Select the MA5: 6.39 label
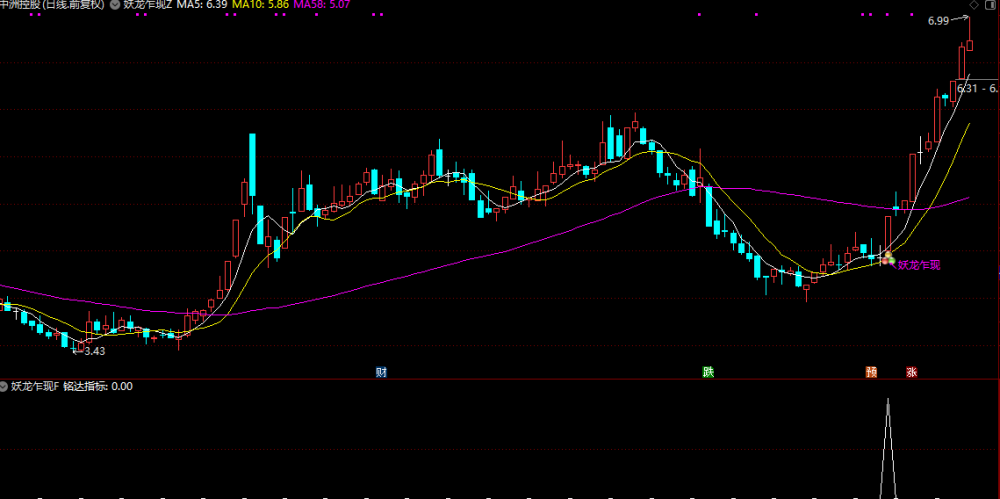The height and width of the screenshot is (499, 1000). [x=202, y=5]
